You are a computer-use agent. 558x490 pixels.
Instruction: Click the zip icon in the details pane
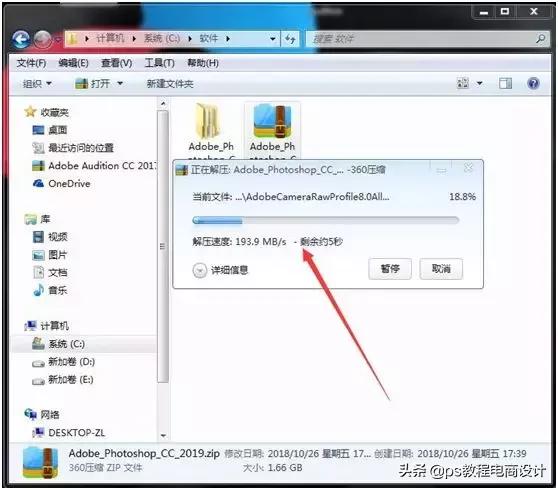pos(40,462)
